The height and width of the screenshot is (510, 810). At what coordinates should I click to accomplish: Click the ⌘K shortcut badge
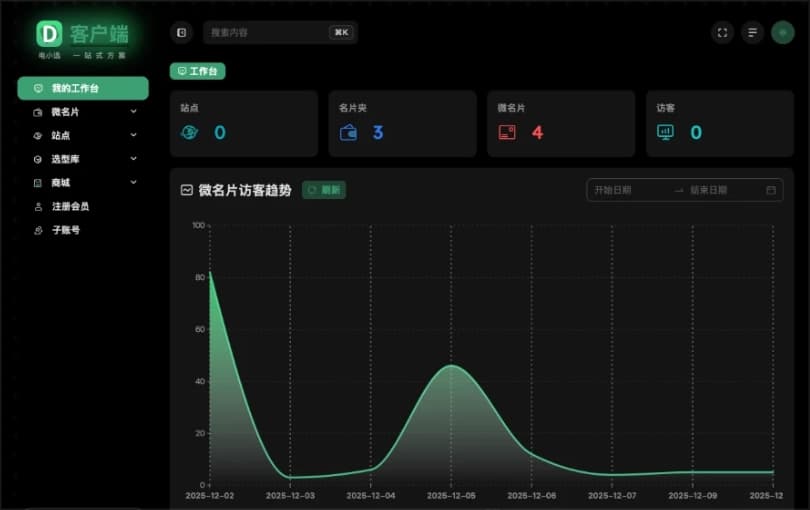(341, 33)
